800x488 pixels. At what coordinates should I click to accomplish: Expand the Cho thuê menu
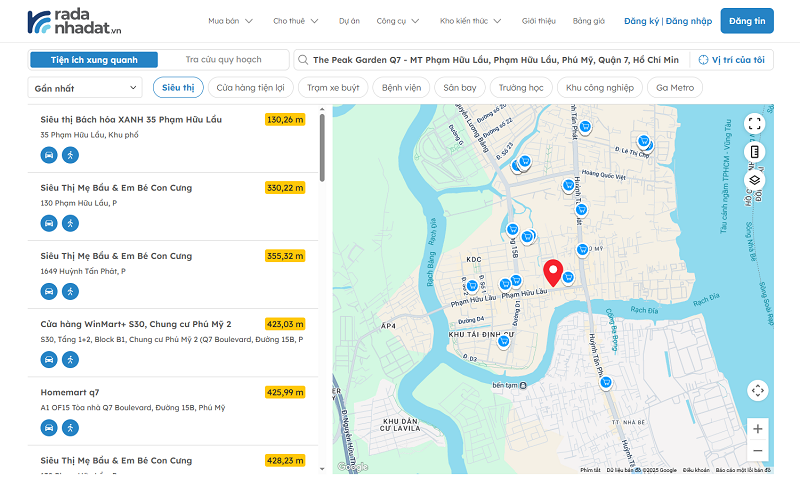coord(295,21)
